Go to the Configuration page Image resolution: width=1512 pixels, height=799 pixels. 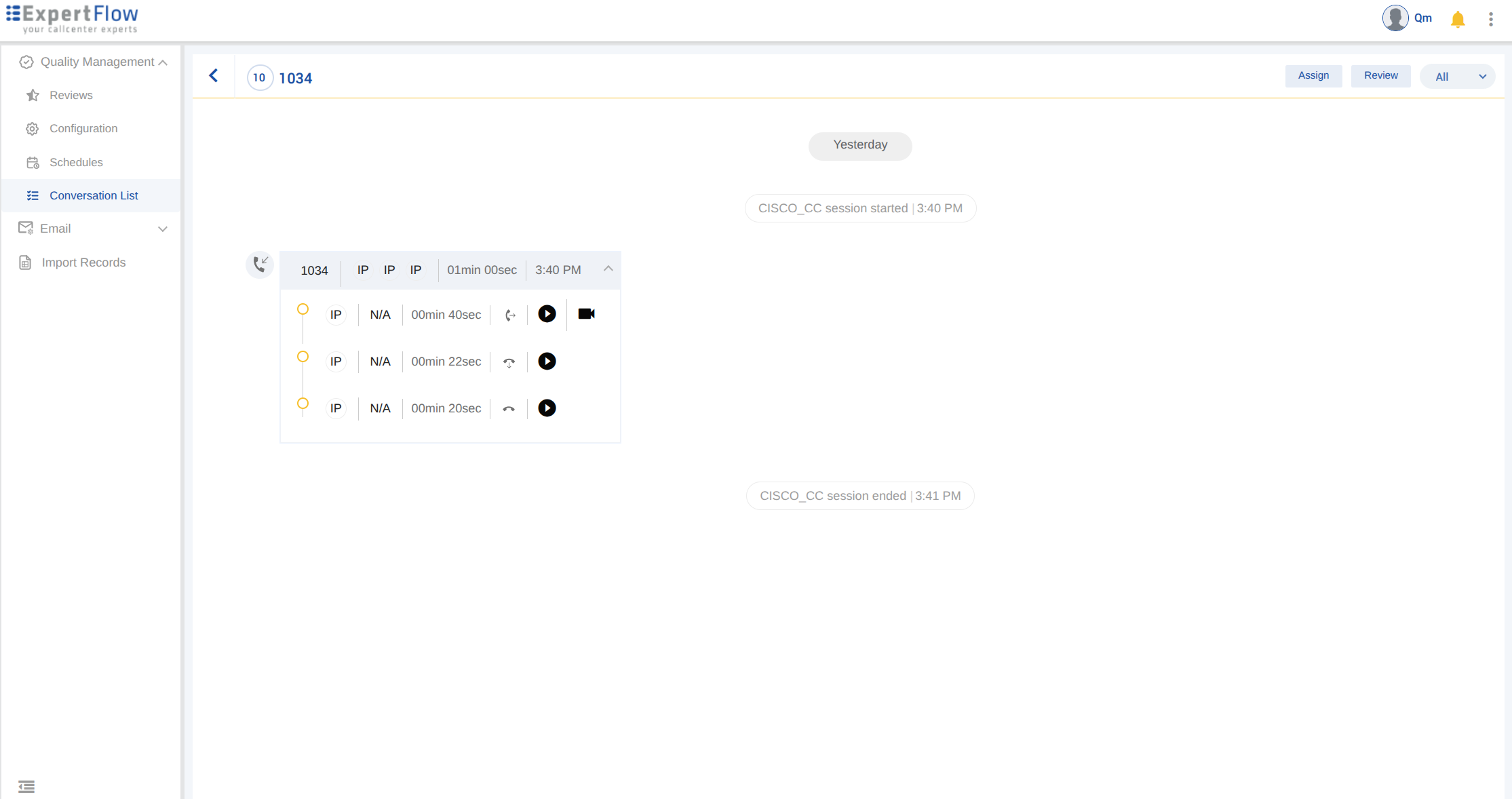[x=83, y=128]
